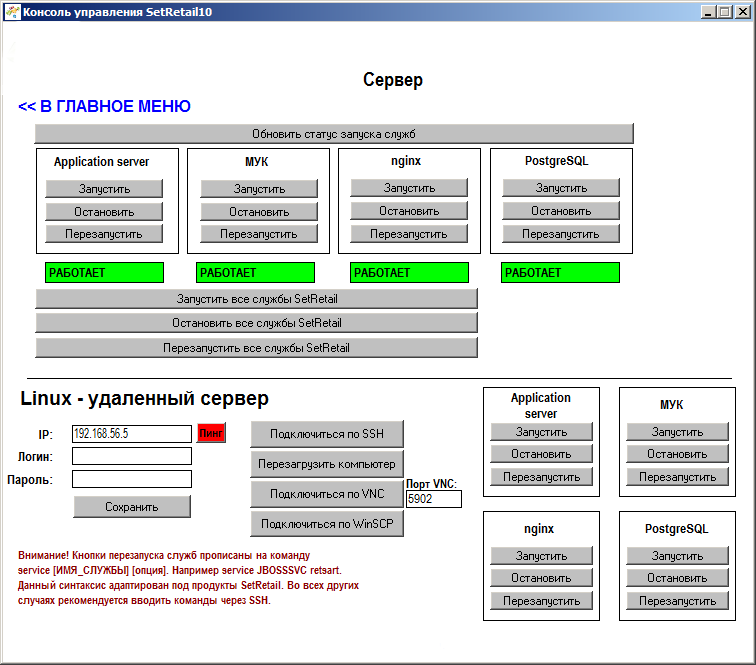The height and width of the screenshot is (665, 756).
Task: Start remote PostgreSQL with Запустить
Action: click(x=677, y=556)
